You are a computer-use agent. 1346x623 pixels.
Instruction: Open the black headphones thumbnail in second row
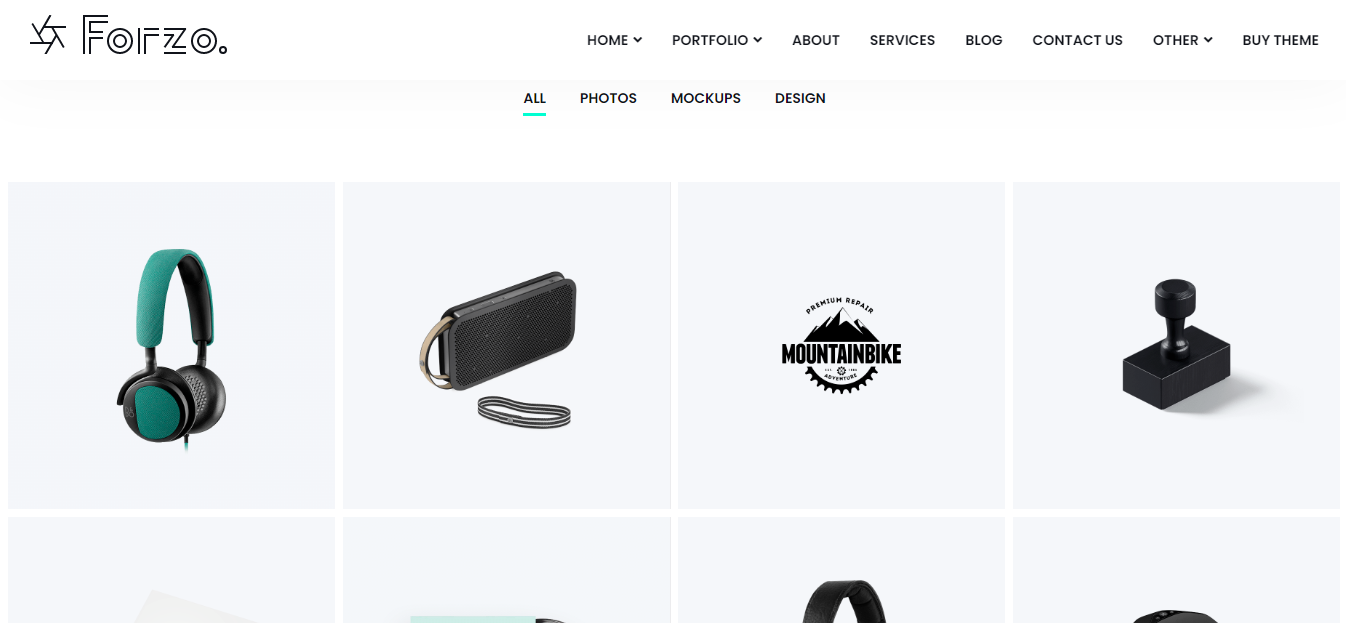[x=841, y=570]
